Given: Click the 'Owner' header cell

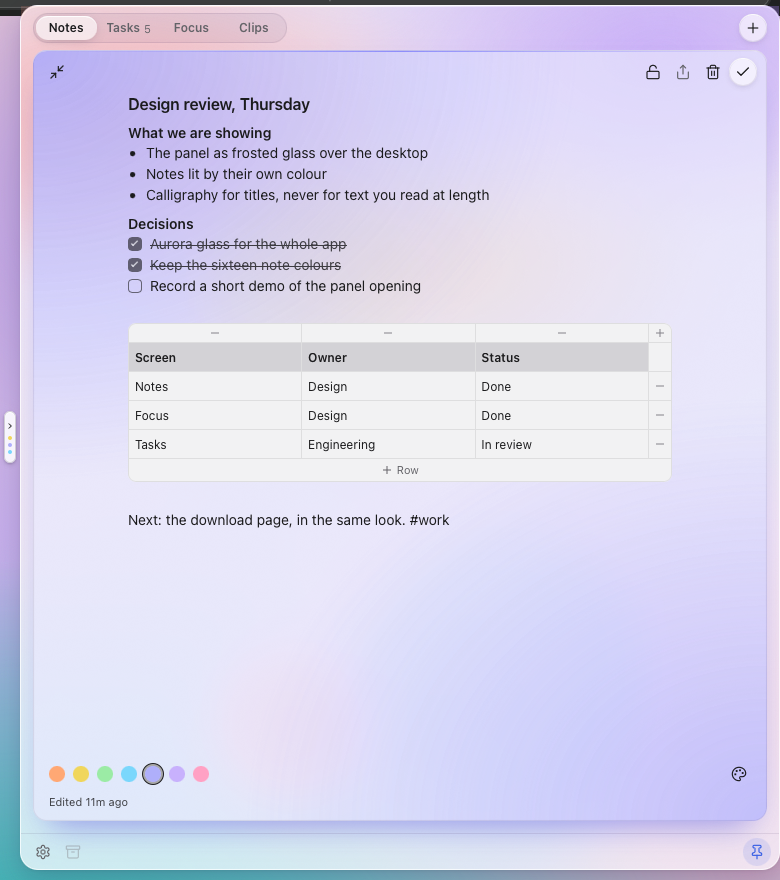Looking at the screenshot, I should click(x=388, y=358).
